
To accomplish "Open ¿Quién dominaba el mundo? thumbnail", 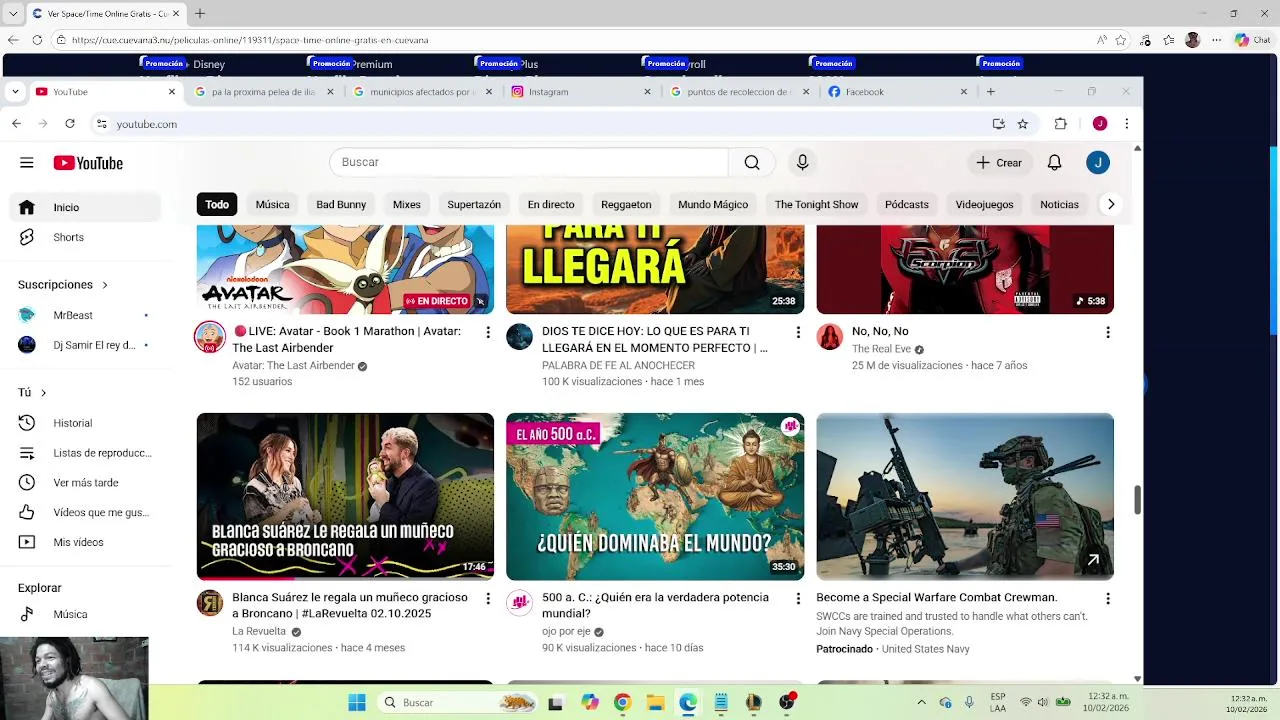I will [x=655, y=496].
